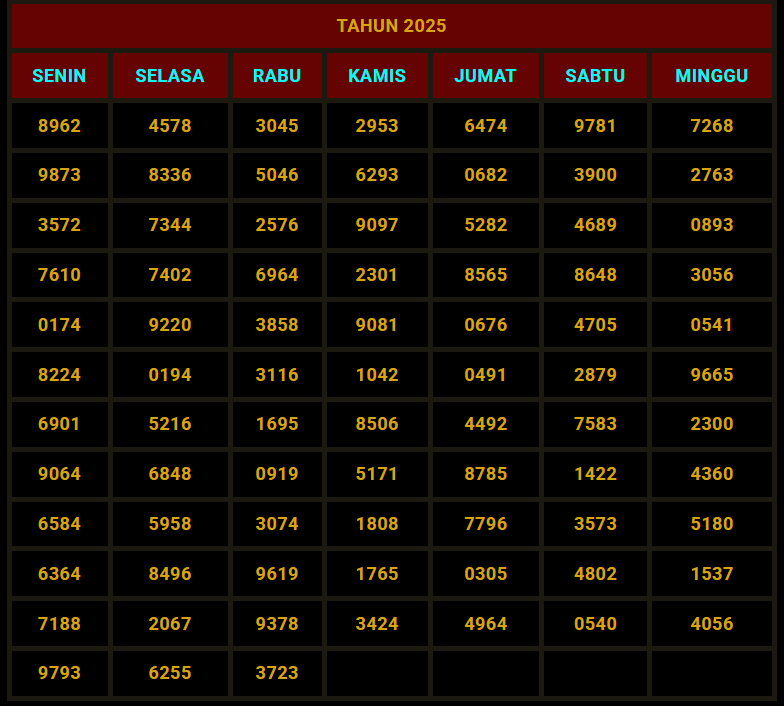Click cell with value 2301

pos(377,275)
